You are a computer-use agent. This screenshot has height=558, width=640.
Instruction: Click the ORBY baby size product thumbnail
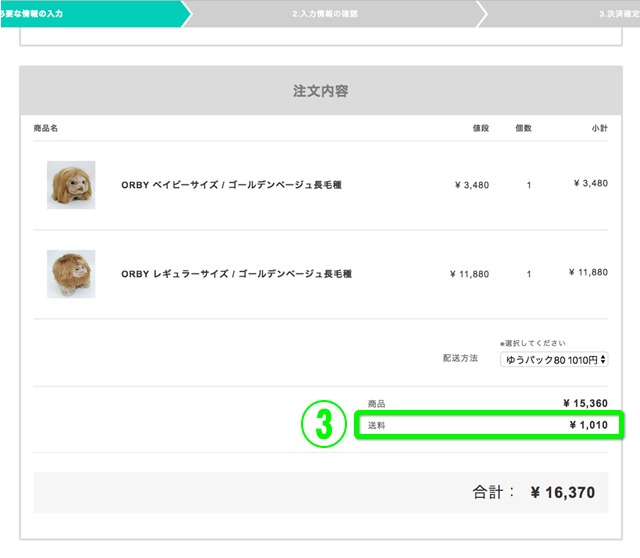71,185
